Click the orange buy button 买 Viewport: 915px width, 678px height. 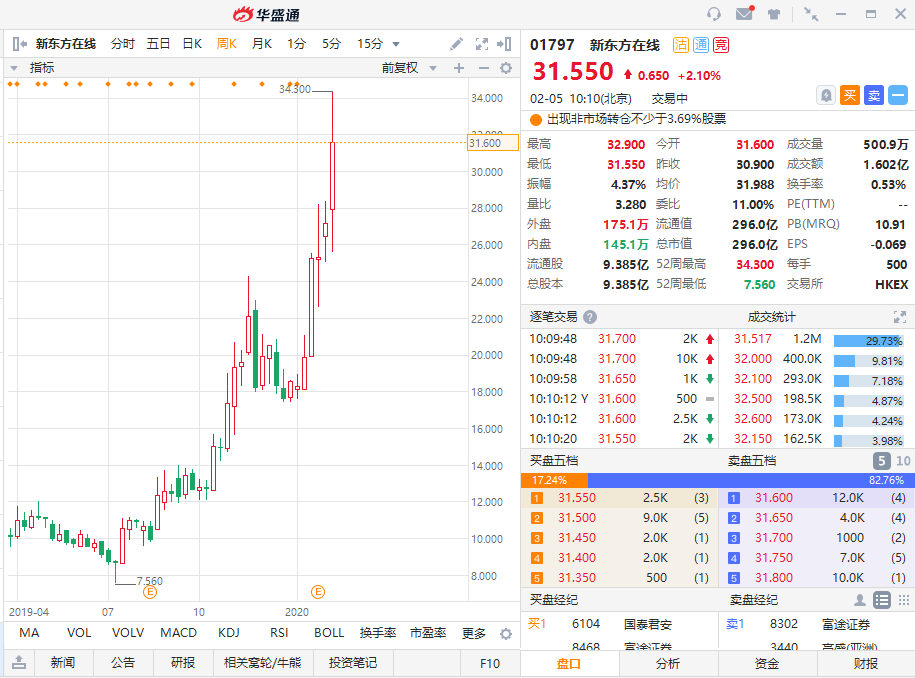point(850,95)
